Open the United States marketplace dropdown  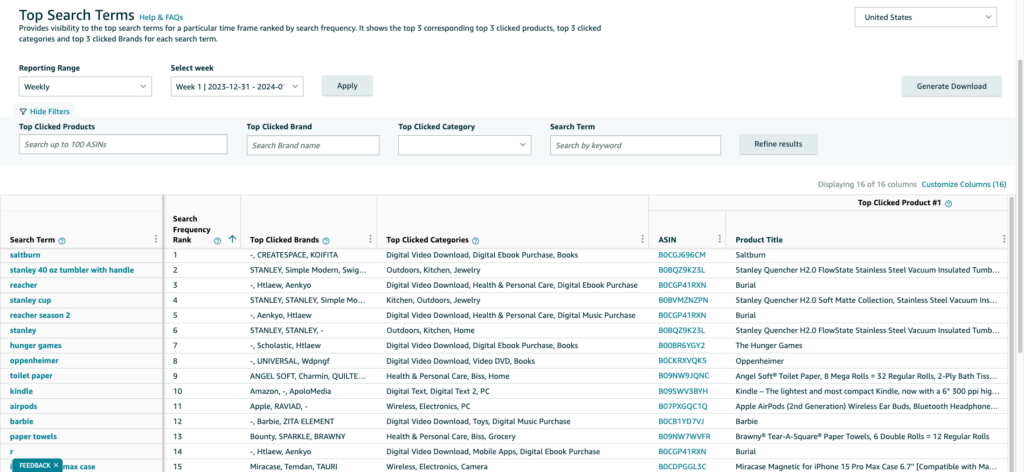tap(925, 18)
